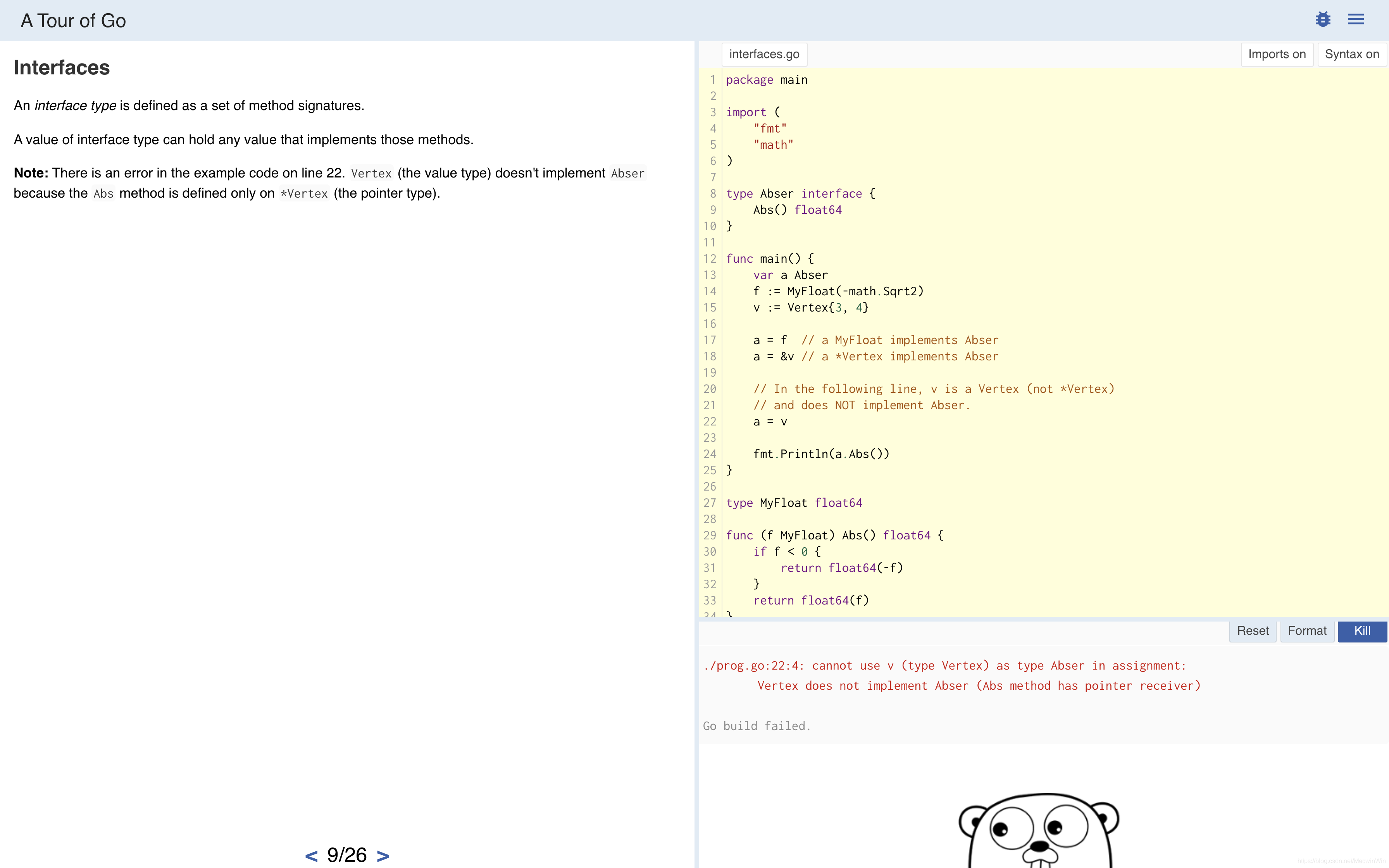Click line number 12 in gutter
This screenshot has height=868, width=1389.
[710, 259]
